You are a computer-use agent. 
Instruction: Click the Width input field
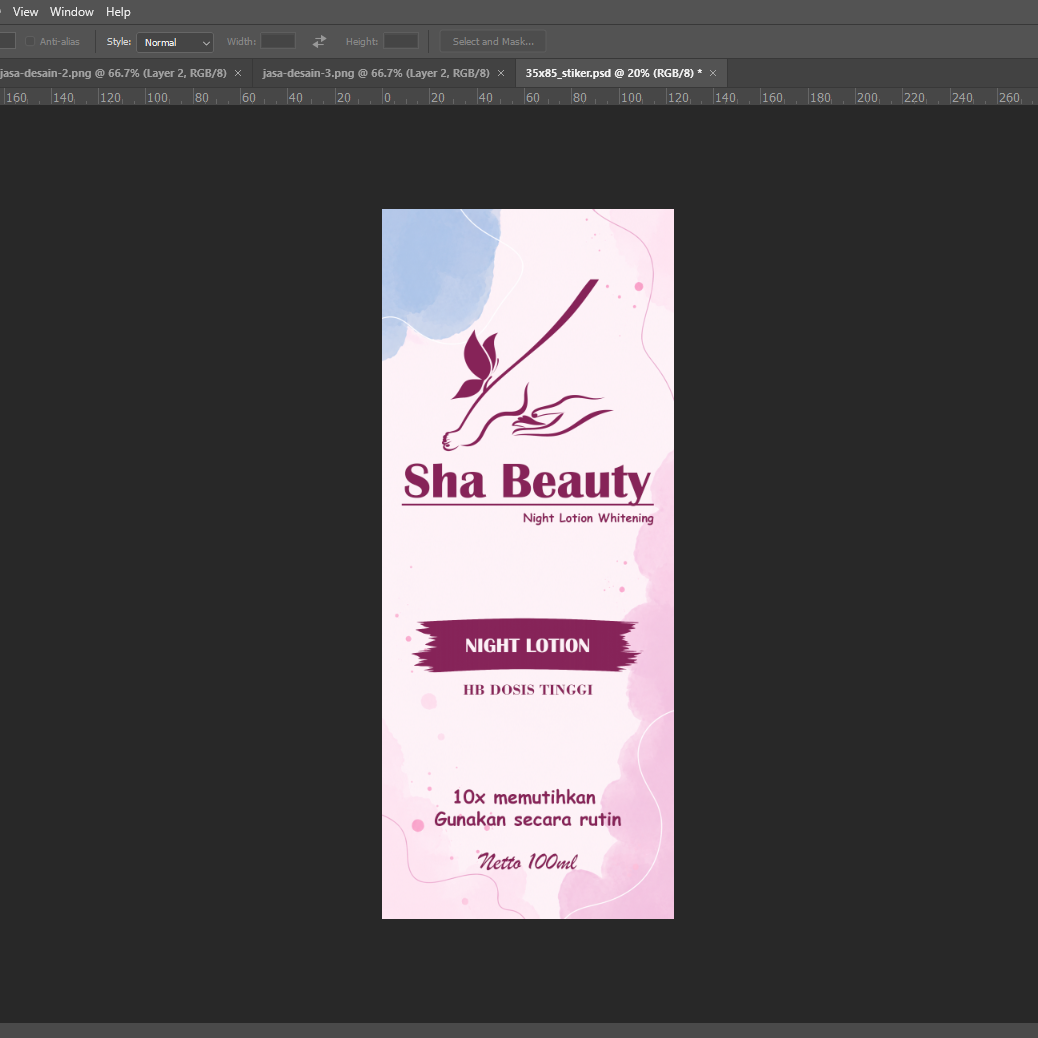(x=278, y=41)
